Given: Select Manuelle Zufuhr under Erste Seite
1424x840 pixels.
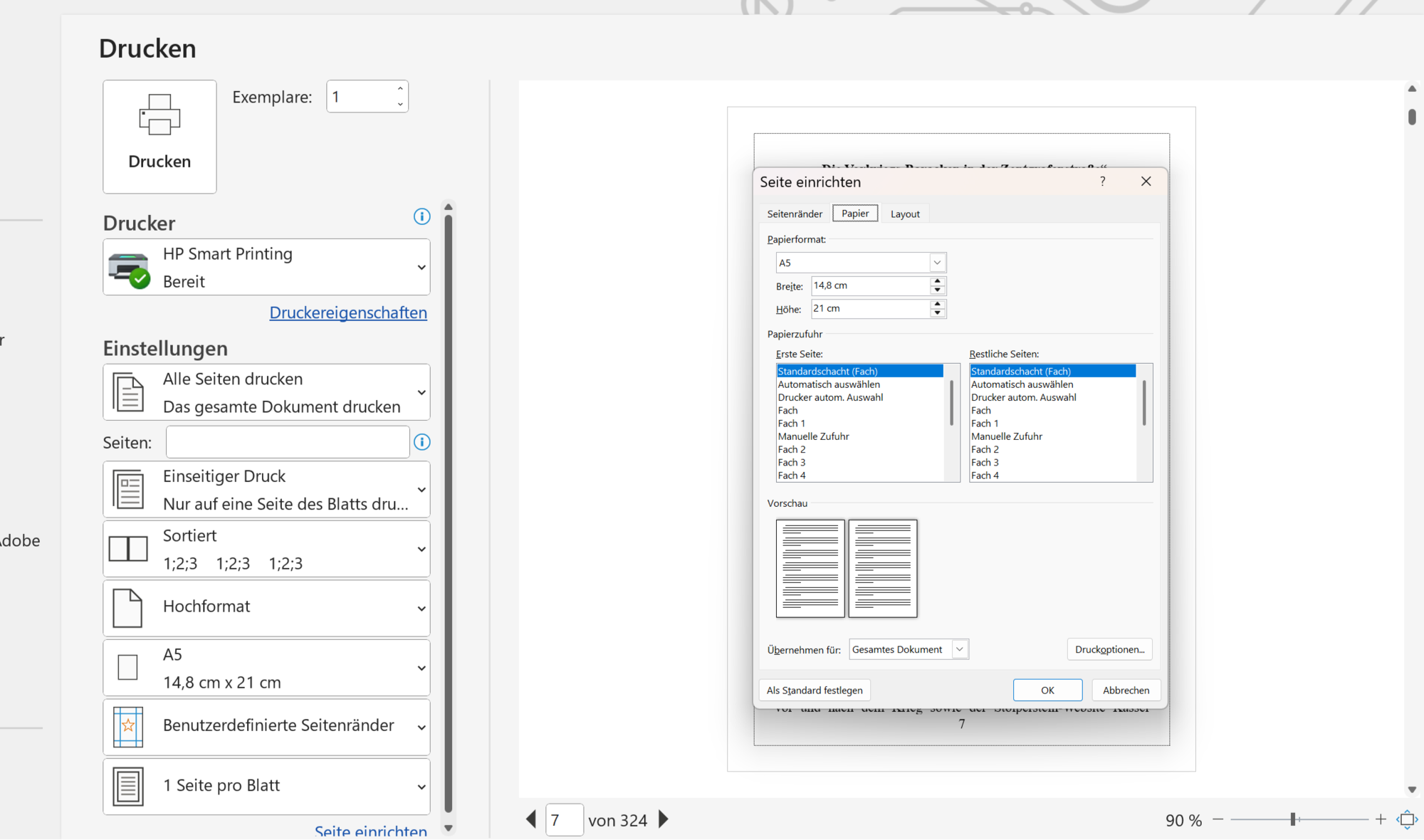Looking at the screenshot, I should coord(860,436).
